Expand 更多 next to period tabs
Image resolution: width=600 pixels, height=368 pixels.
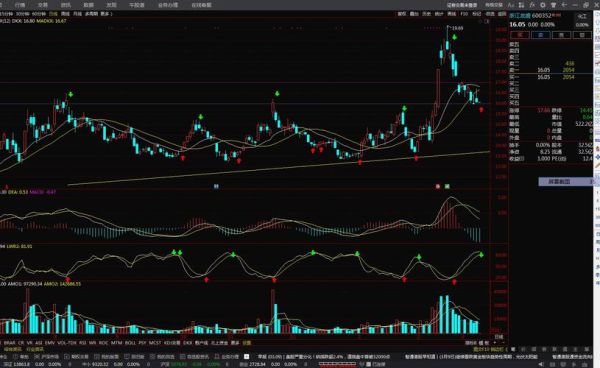coord(105,14)
